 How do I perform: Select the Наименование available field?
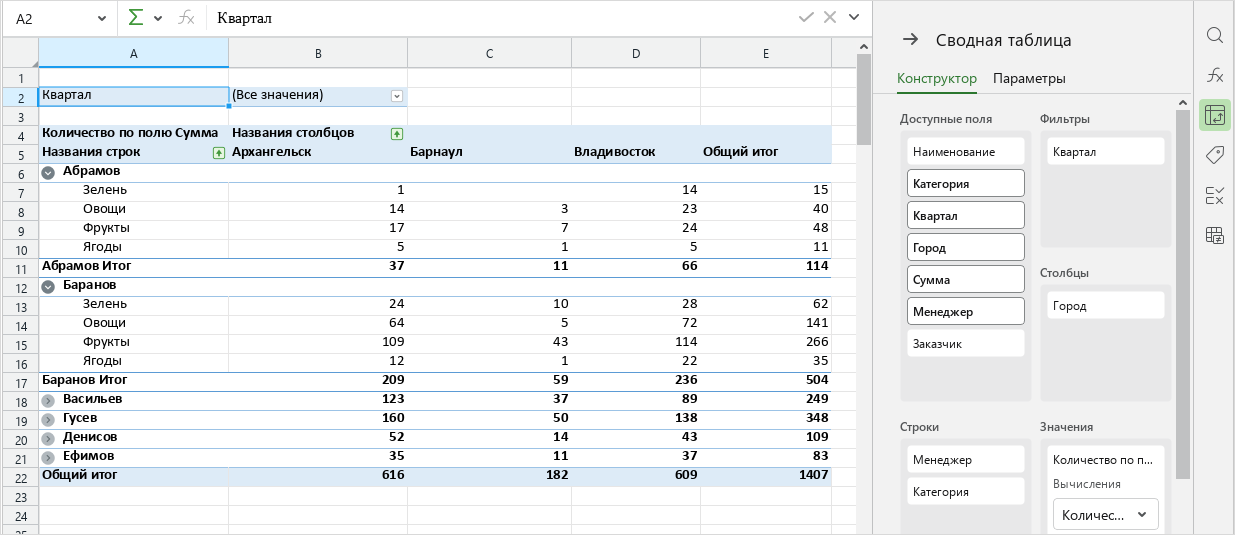[x=966, y=152]
